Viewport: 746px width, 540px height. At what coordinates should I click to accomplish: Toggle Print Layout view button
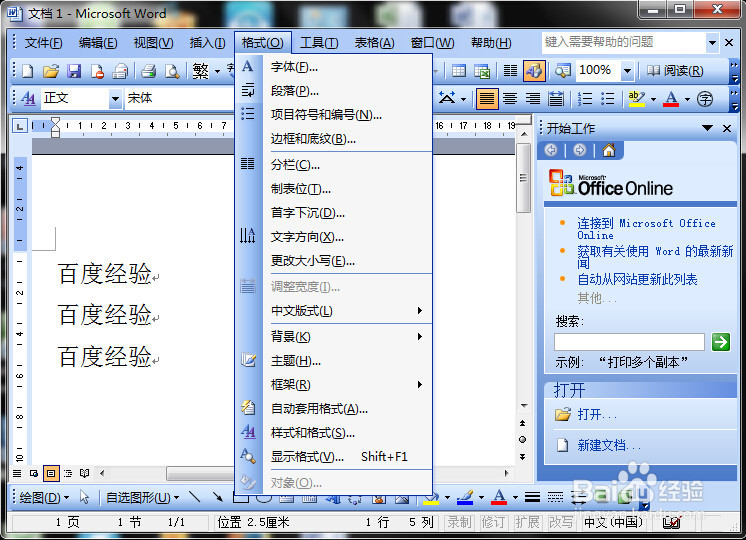pos(51,473)
